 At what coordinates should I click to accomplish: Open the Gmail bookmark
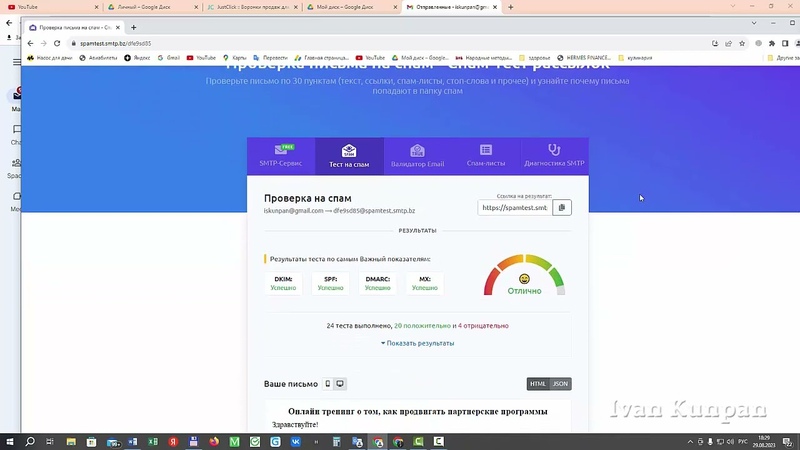[170, 58]
